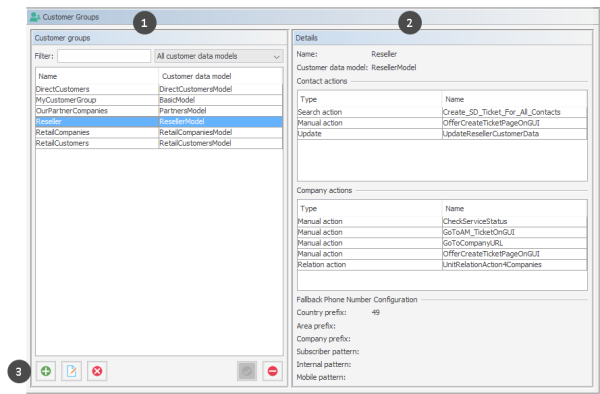
Task: Click the Edit customer group pencil icon
Action: pyautogui.click(x=72, y=371)
